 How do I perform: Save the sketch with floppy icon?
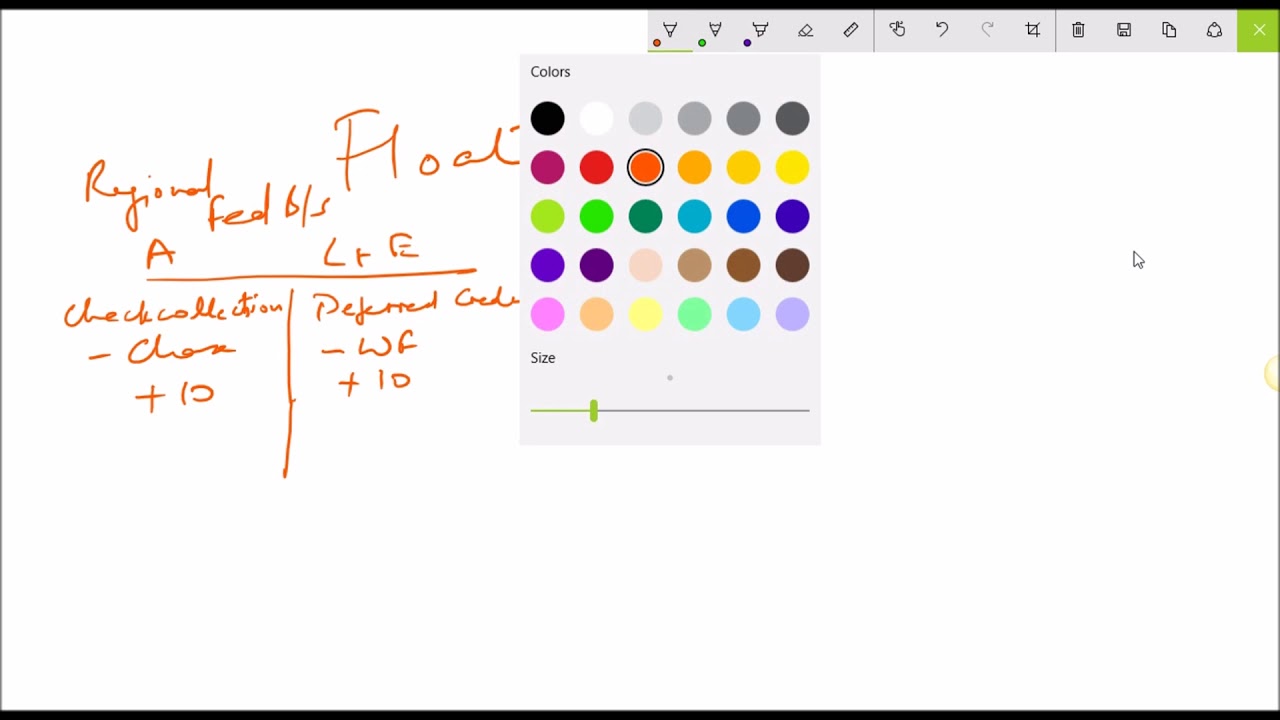(1124, 31)
